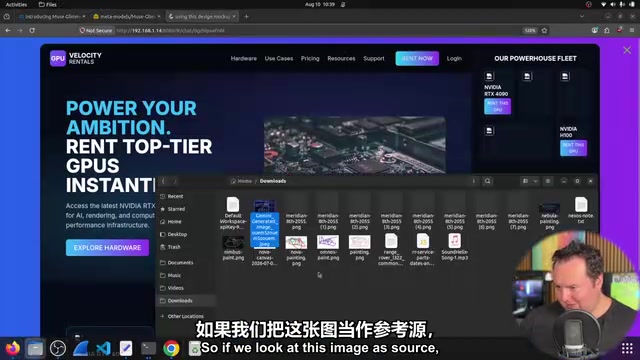Open a new browser tab
Viewport: 640px width, 360px height.
click(x=246, y=16)
